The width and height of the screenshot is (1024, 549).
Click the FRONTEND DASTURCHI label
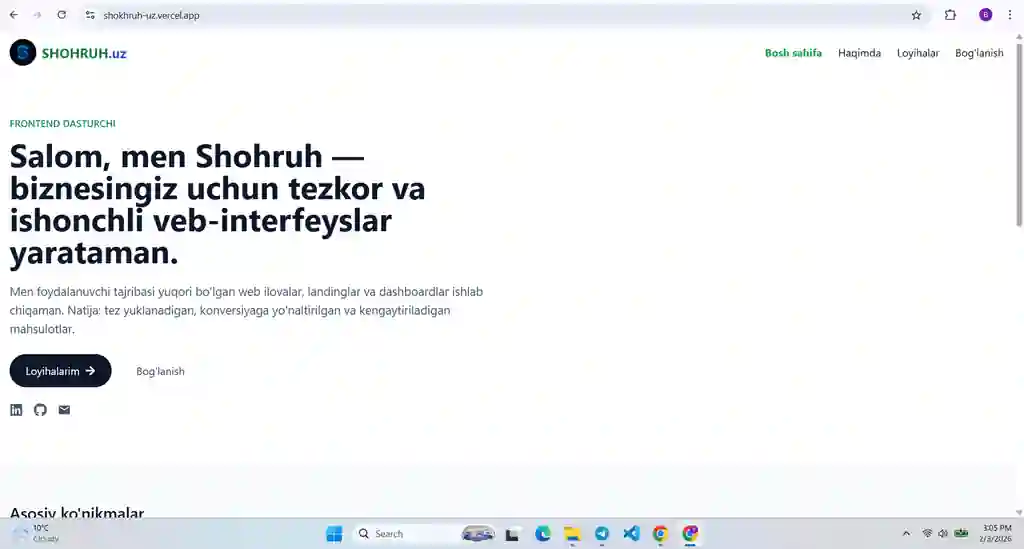pos(63,123)
